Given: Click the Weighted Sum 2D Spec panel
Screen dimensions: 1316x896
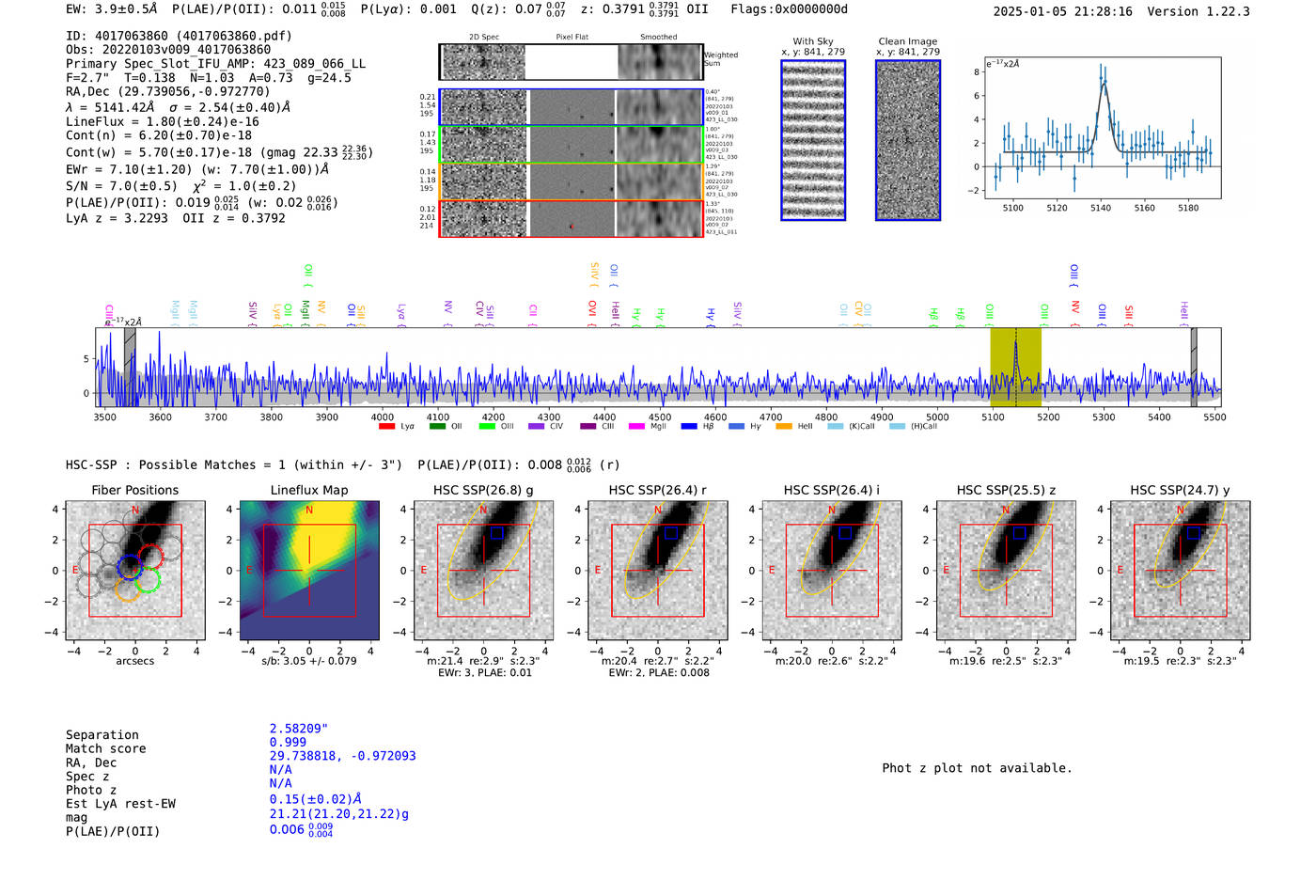Looking at the screenshot, I should point(484,62).
